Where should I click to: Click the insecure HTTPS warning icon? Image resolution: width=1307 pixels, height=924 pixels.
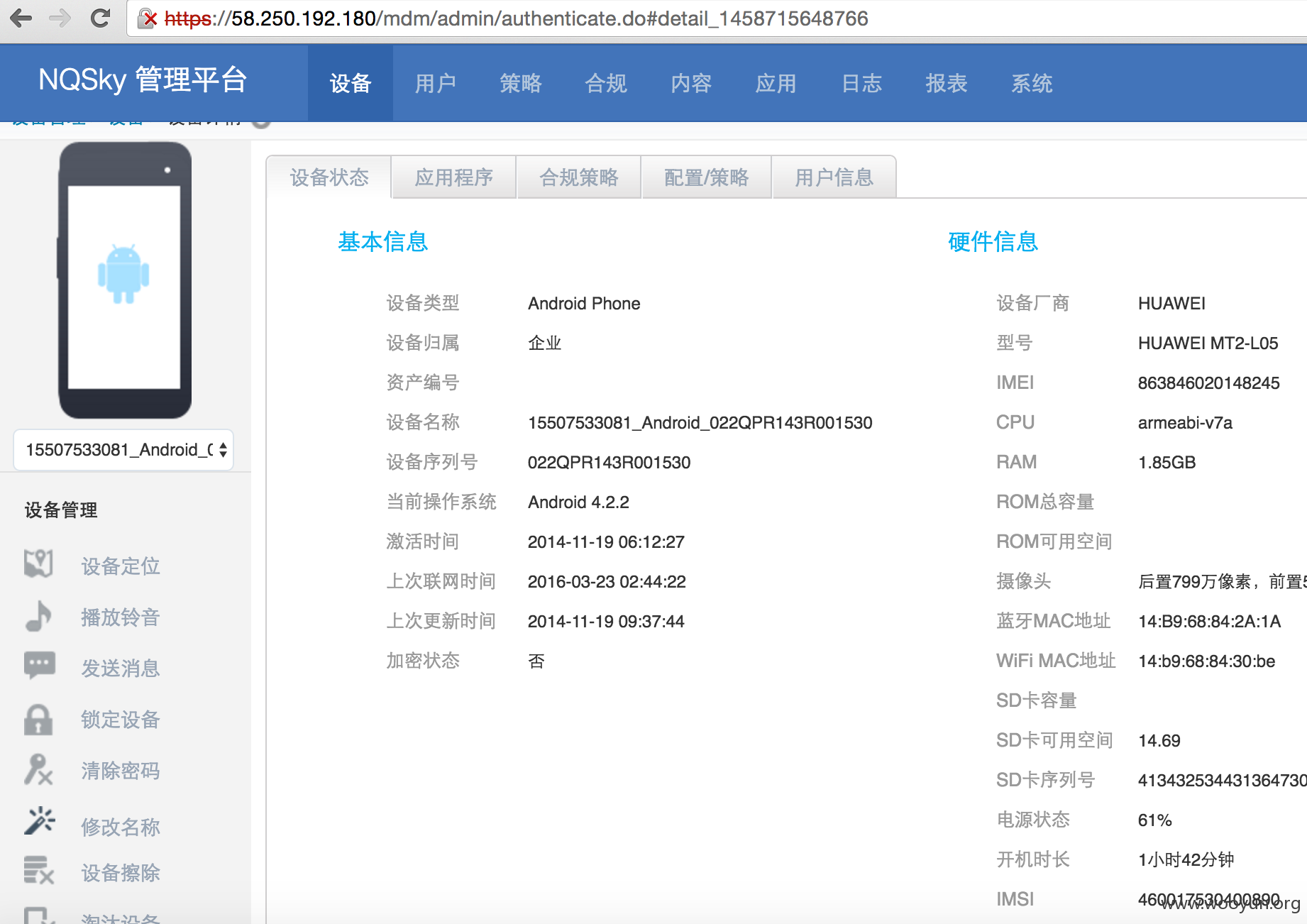point(148,18)
